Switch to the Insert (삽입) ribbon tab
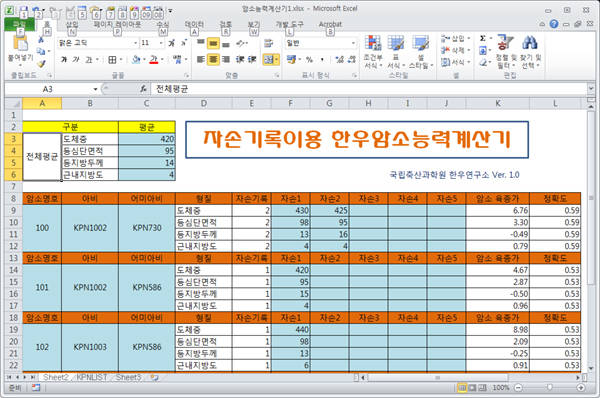 point(72,24)
